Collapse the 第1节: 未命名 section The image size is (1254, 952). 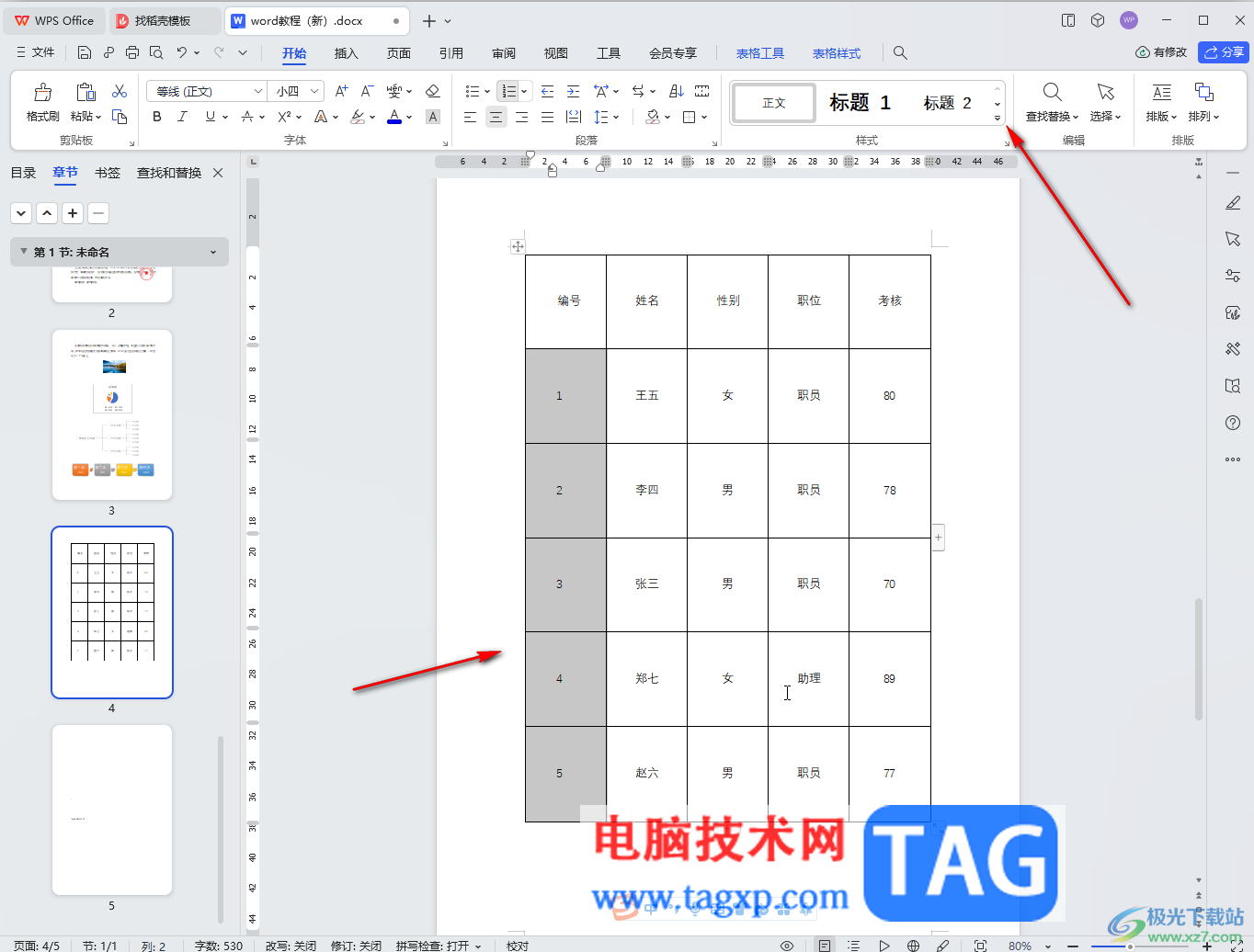click(24, 252)
